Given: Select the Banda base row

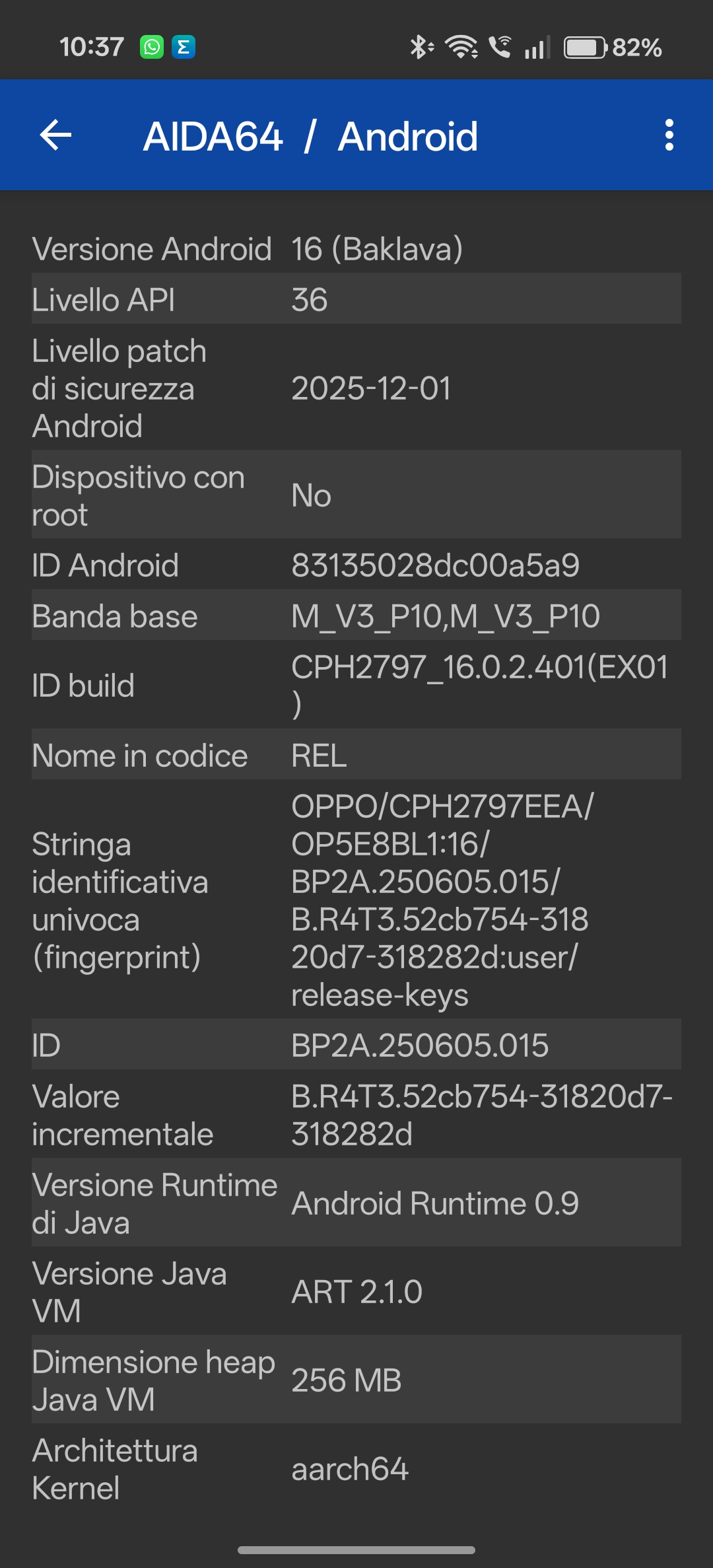Looking at the screenshot, I should (x=356, y=616).
